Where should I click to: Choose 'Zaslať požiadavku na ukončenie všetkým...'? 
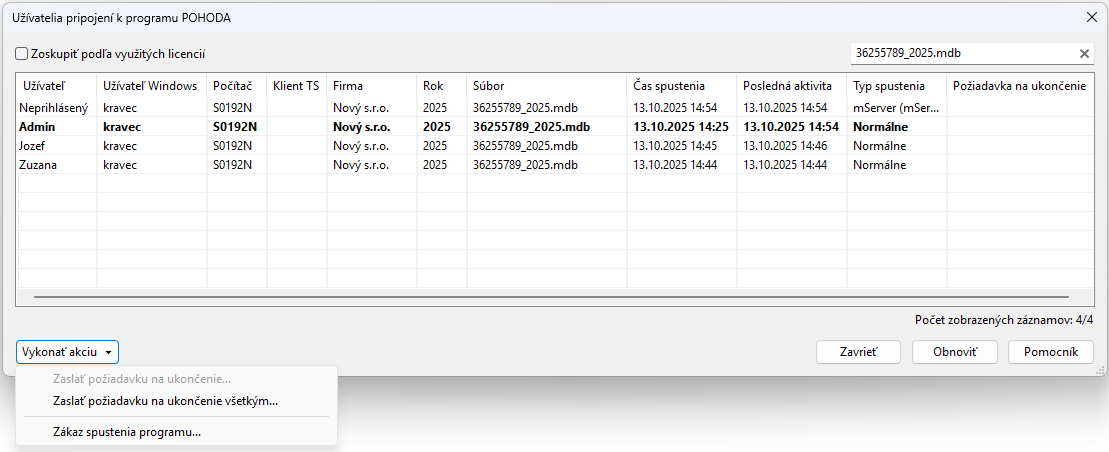pyautogui.click(x=165, y=401)
